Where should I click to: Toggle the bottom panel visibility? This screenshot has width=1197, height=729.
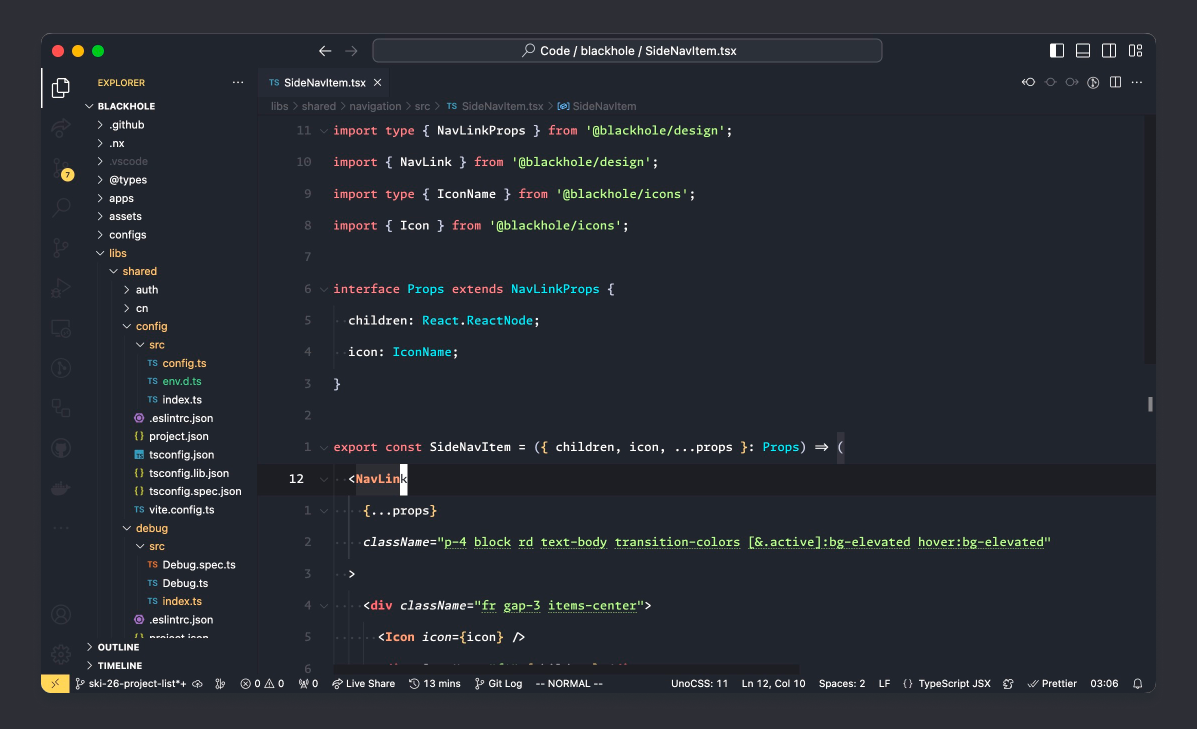pos(1083,51)
